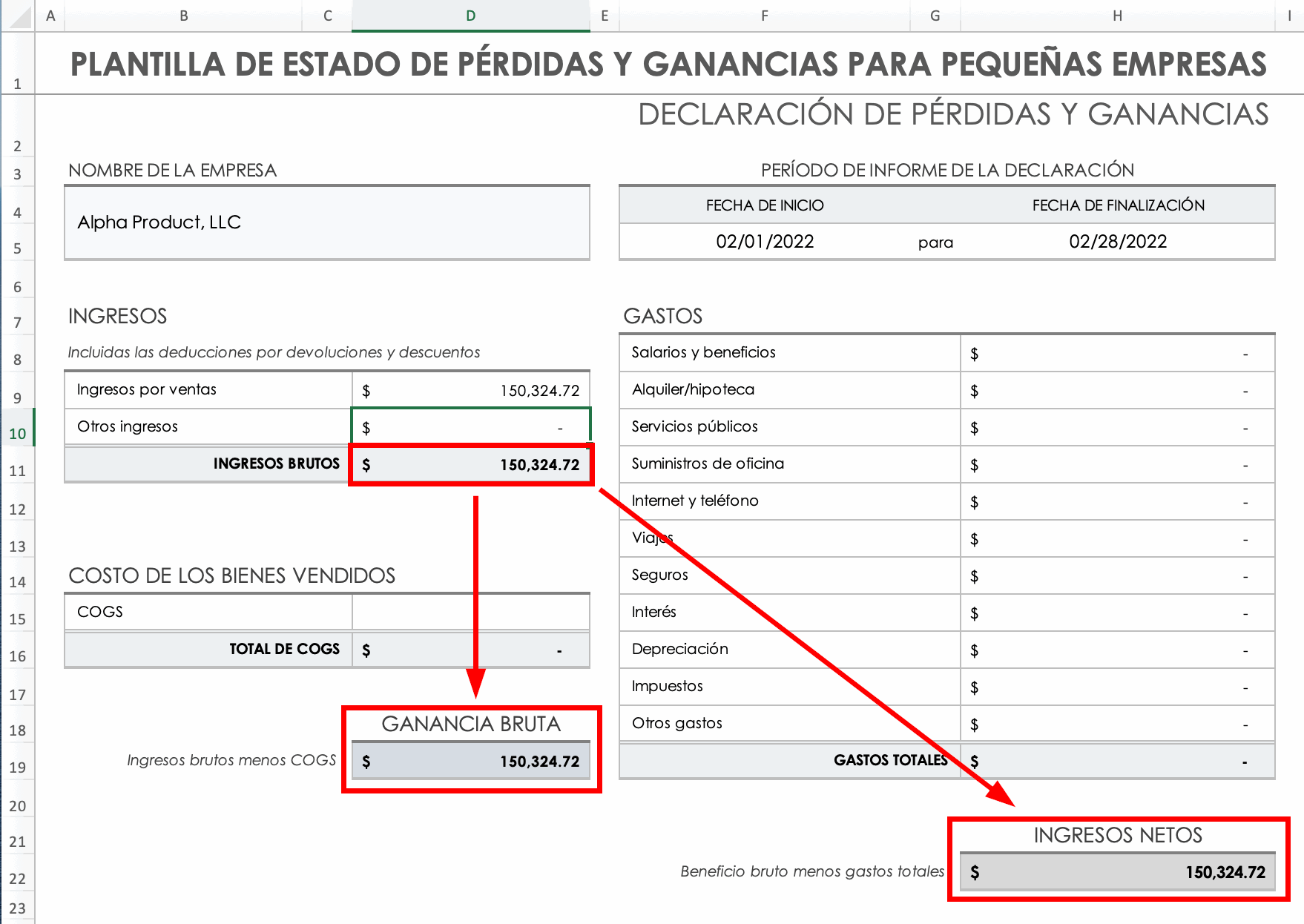Image resolution: width=1304 pixels, height=924 pixels.
Task: Click the Otros ingresos amount cell
Action: (x=471, y=427)
